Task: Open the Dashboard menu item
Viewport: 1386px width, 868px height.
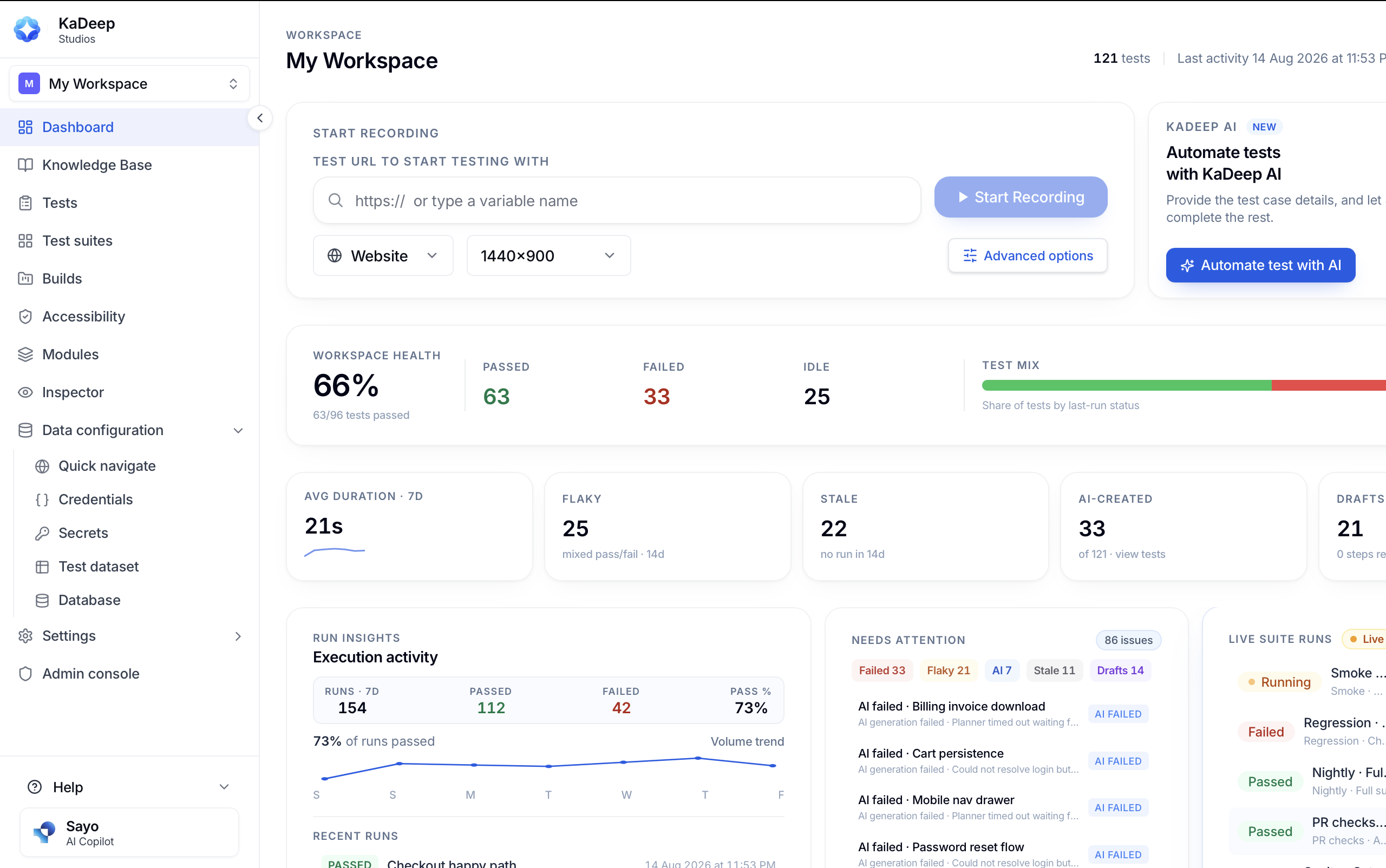Action: coord(129,127)
